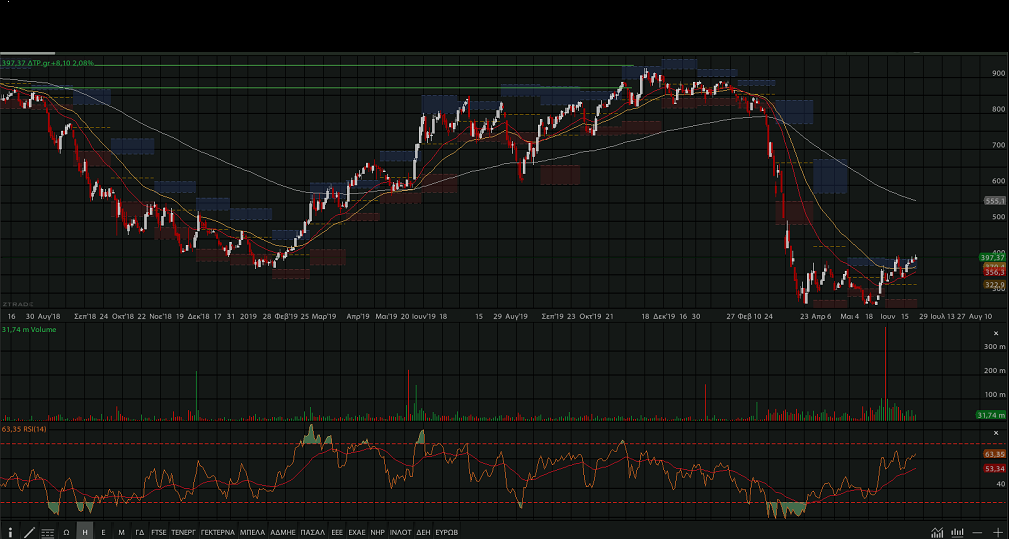This screenshot has width=1009, height=539.
Task: Open the data table list icon
Action: pyautogui.click(x=47, y=532)
